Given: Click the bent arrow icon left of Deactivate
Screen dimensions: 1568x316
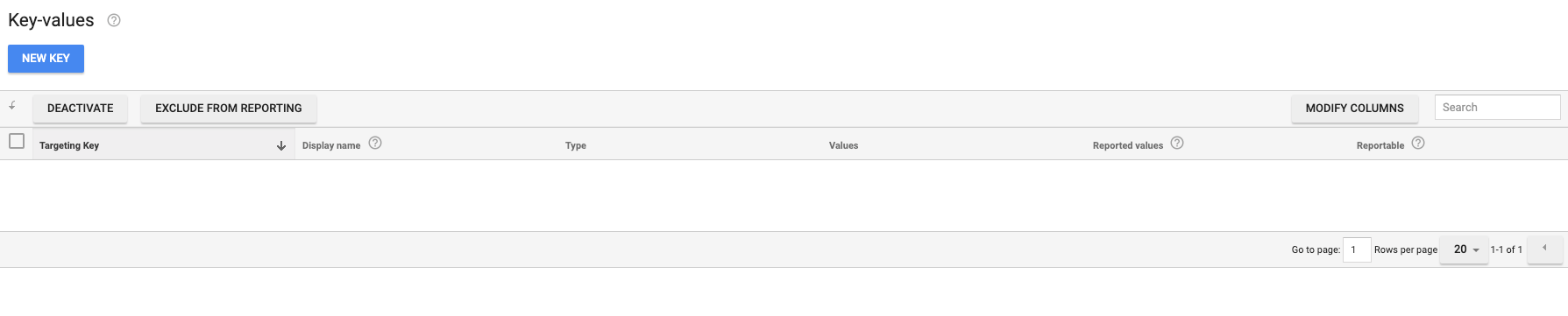Looking at the screenshot, I should coord(12,105).
